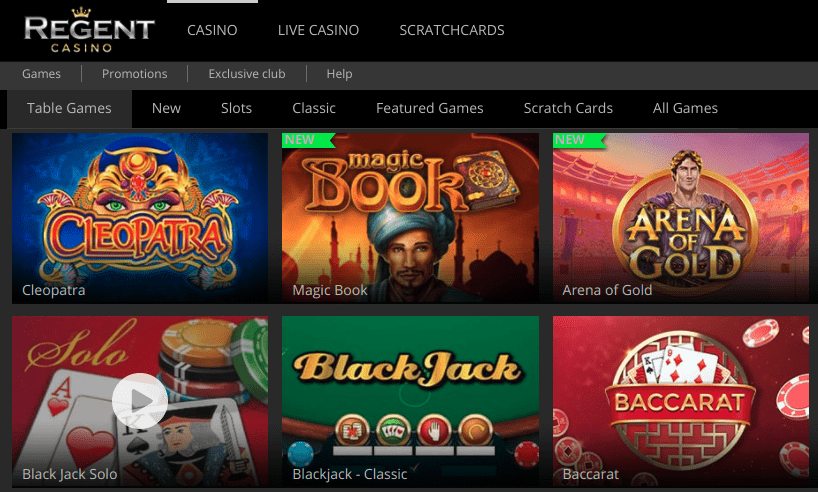Image resolution: width=818 pixels, height=492 pixels.
Task: Open the Promotions link
Action: coord(135,74)
